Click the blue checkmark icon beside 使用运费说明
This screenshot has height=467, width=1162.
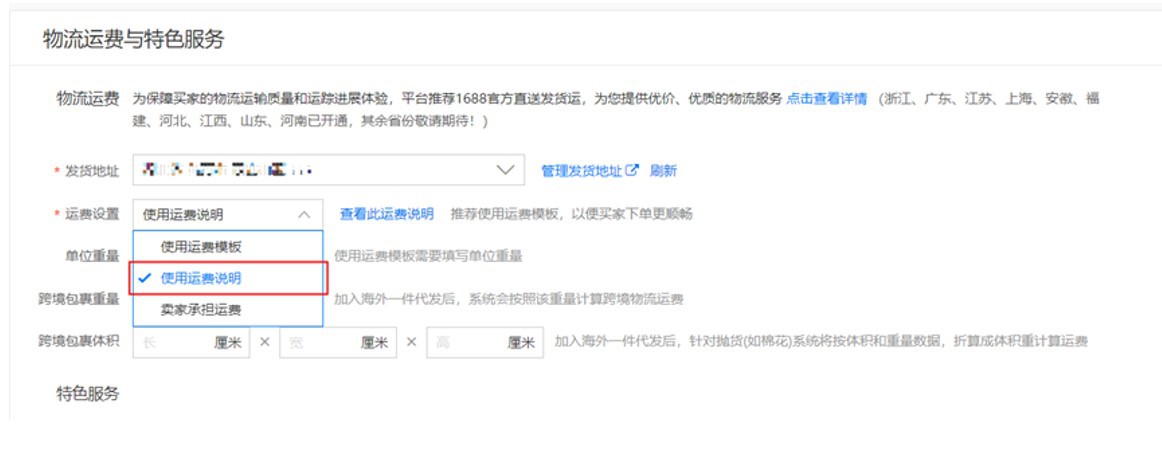(x=146, y=278)
